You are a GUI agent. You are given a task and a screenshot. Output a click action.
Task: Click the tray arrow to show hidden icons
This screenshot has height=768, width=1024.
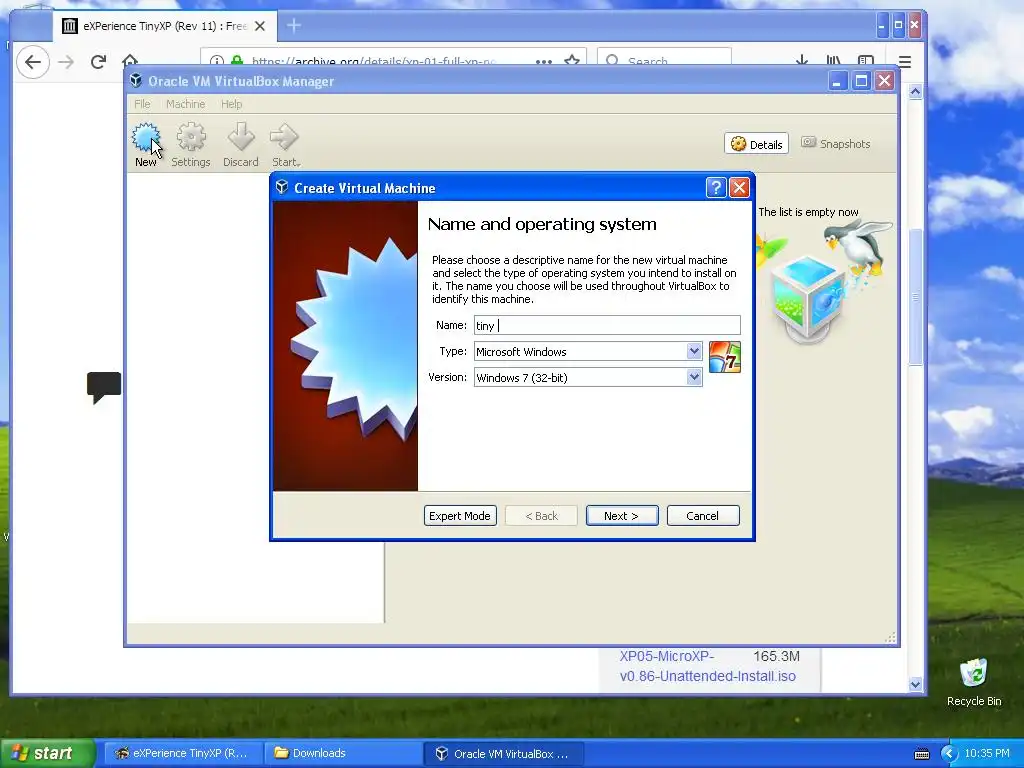(949, 754)
